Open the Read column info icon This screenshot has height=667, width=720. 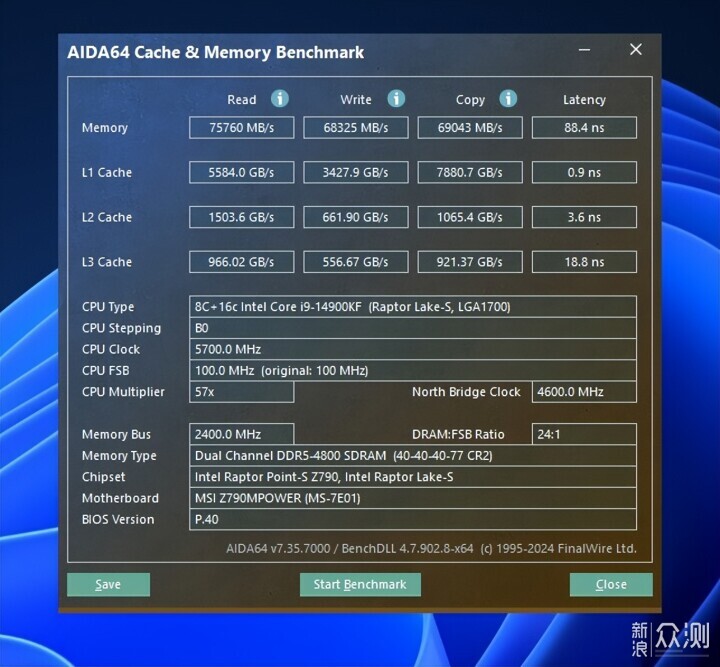(280, 99)
